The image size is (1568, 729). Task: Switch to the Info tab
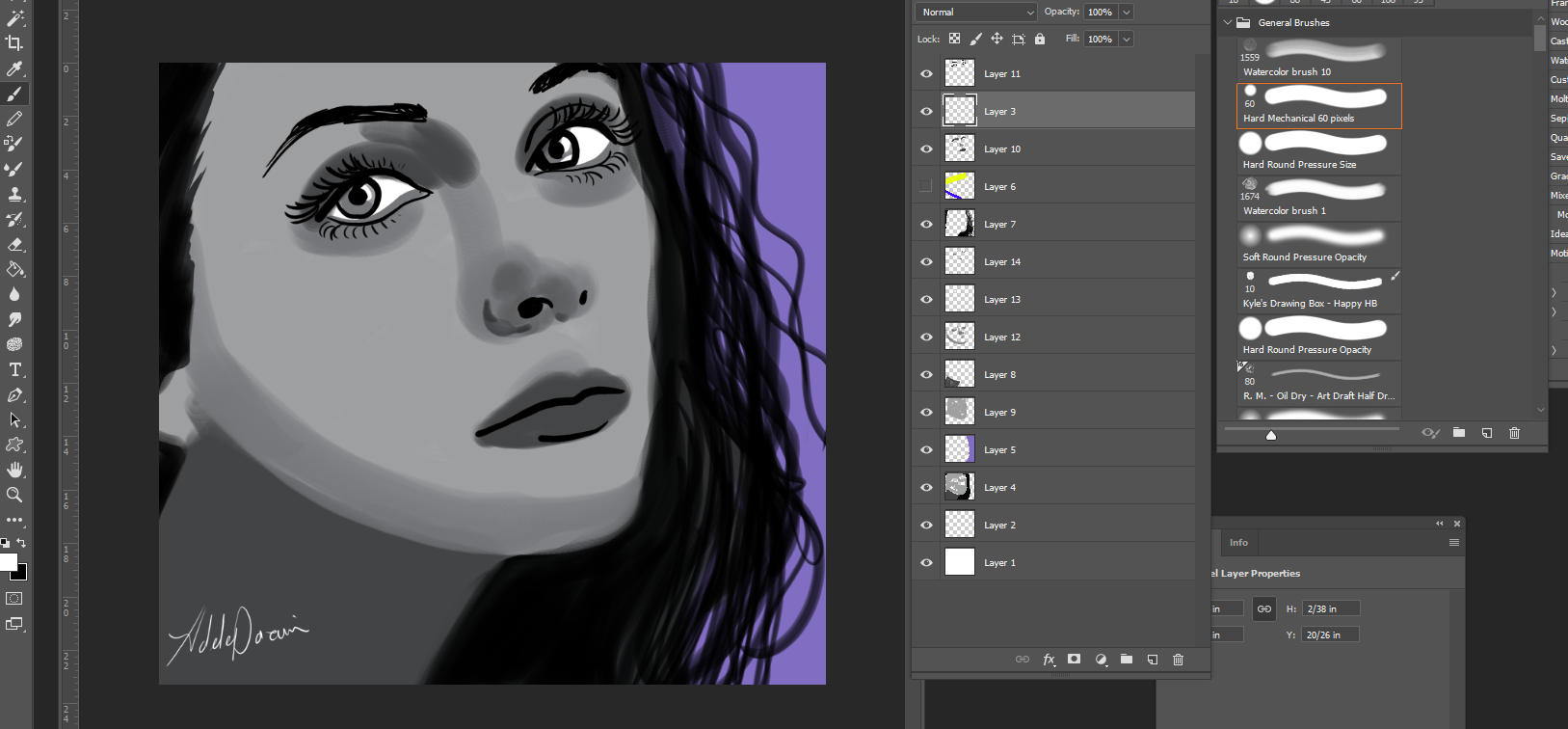click(x=1238, y=543)
